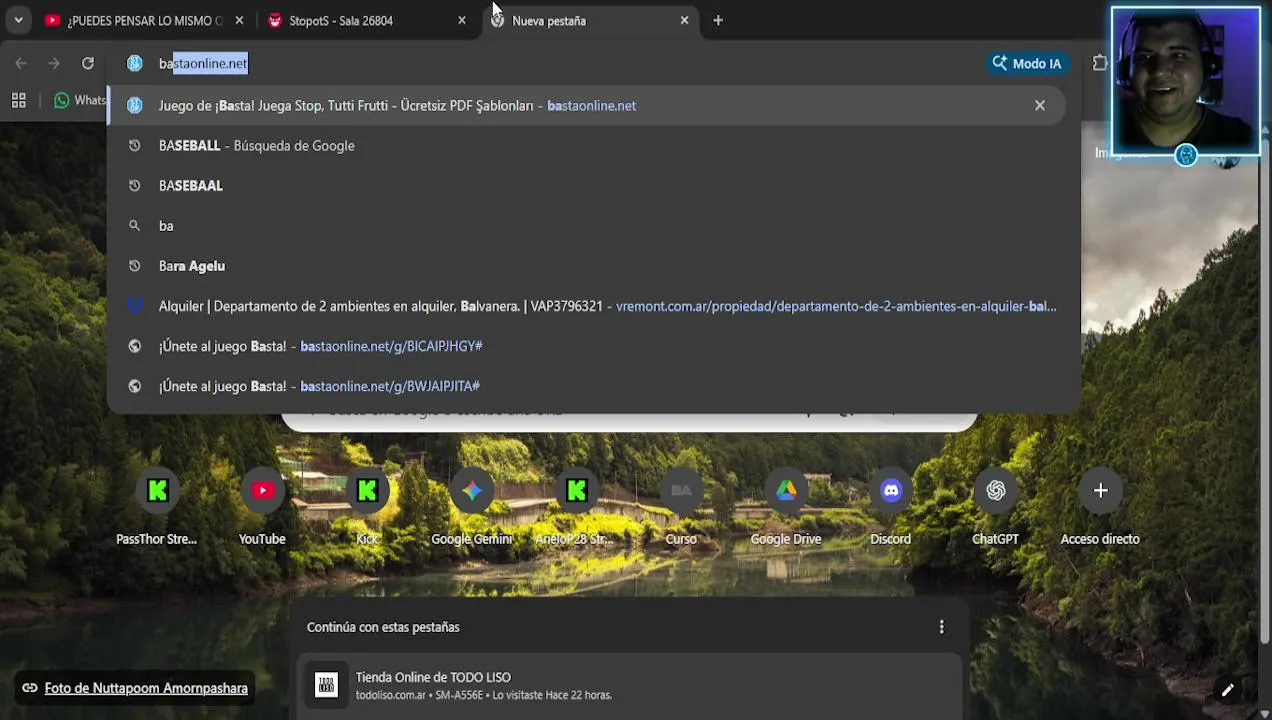Switch to the YouTube video tab
This screenshot has width=1272, height=720.
(x=142, y=20)
